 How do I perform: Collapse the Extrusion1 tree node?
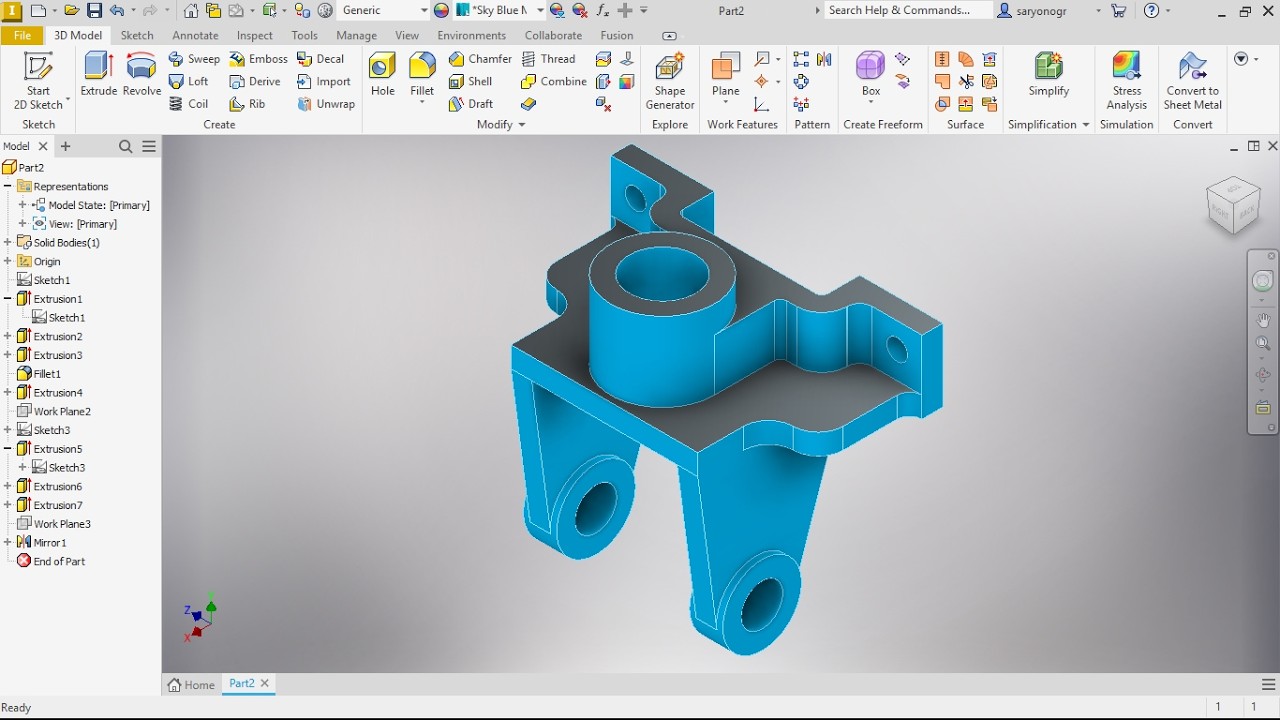(8, 299)
